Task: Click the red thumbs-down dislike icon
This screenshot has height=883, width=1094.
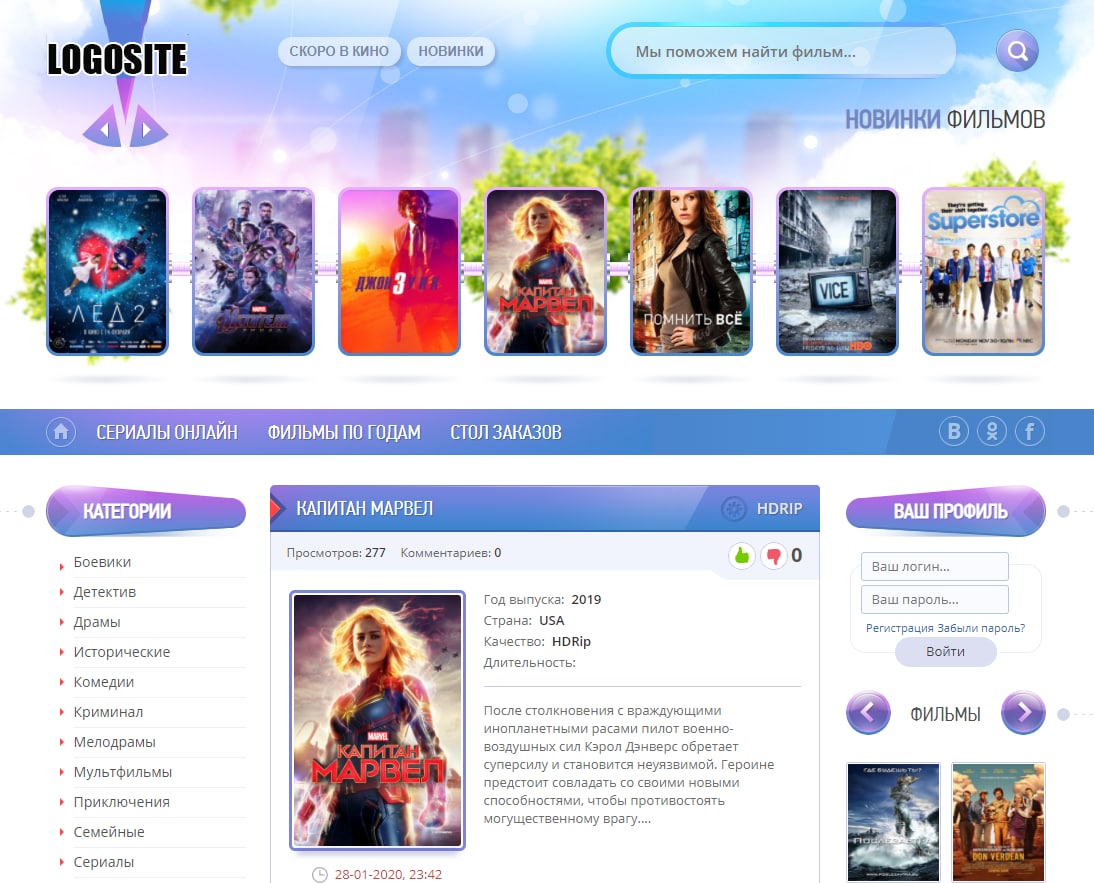Action: point(774,555)
